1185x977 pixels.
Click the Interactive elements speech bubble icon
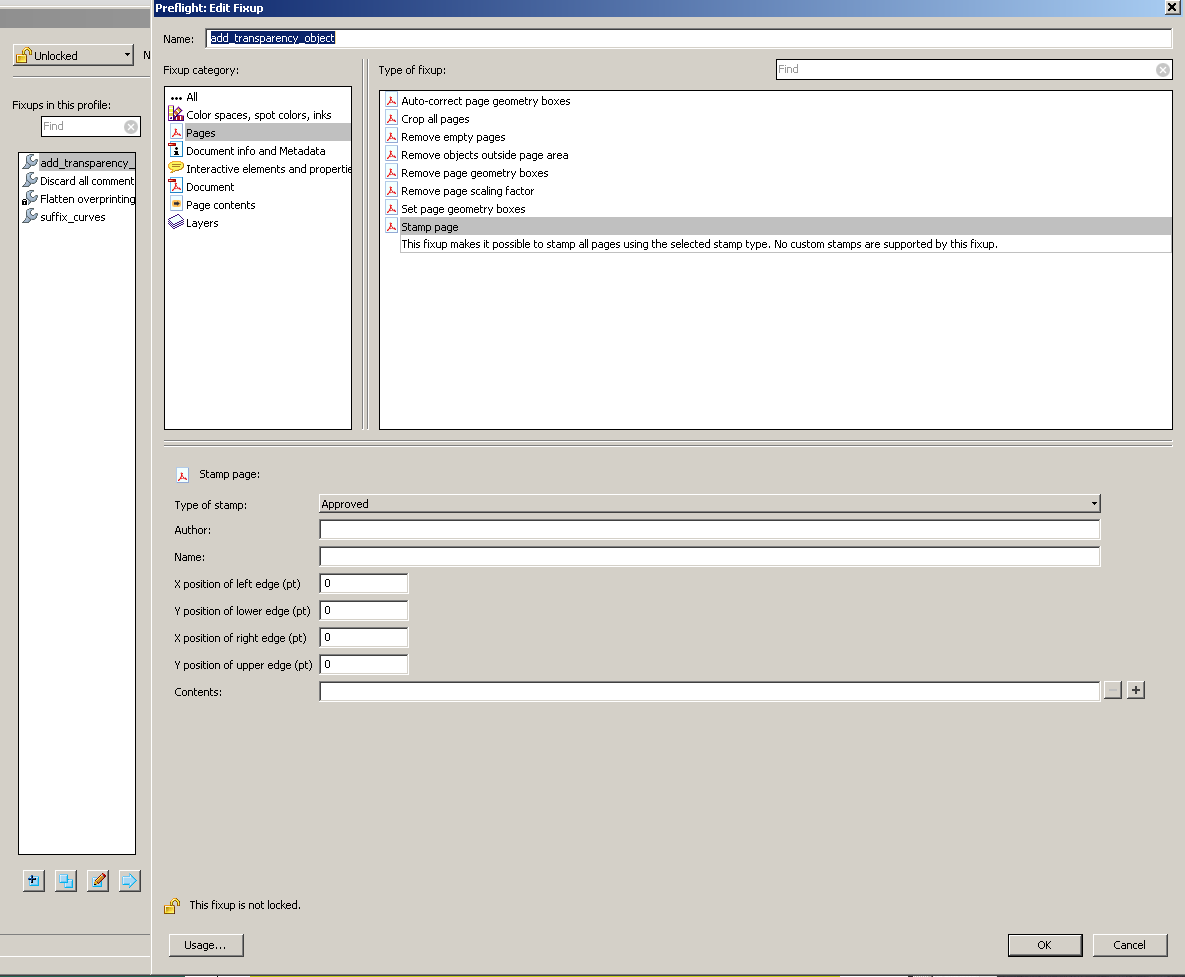coord(175,168)
